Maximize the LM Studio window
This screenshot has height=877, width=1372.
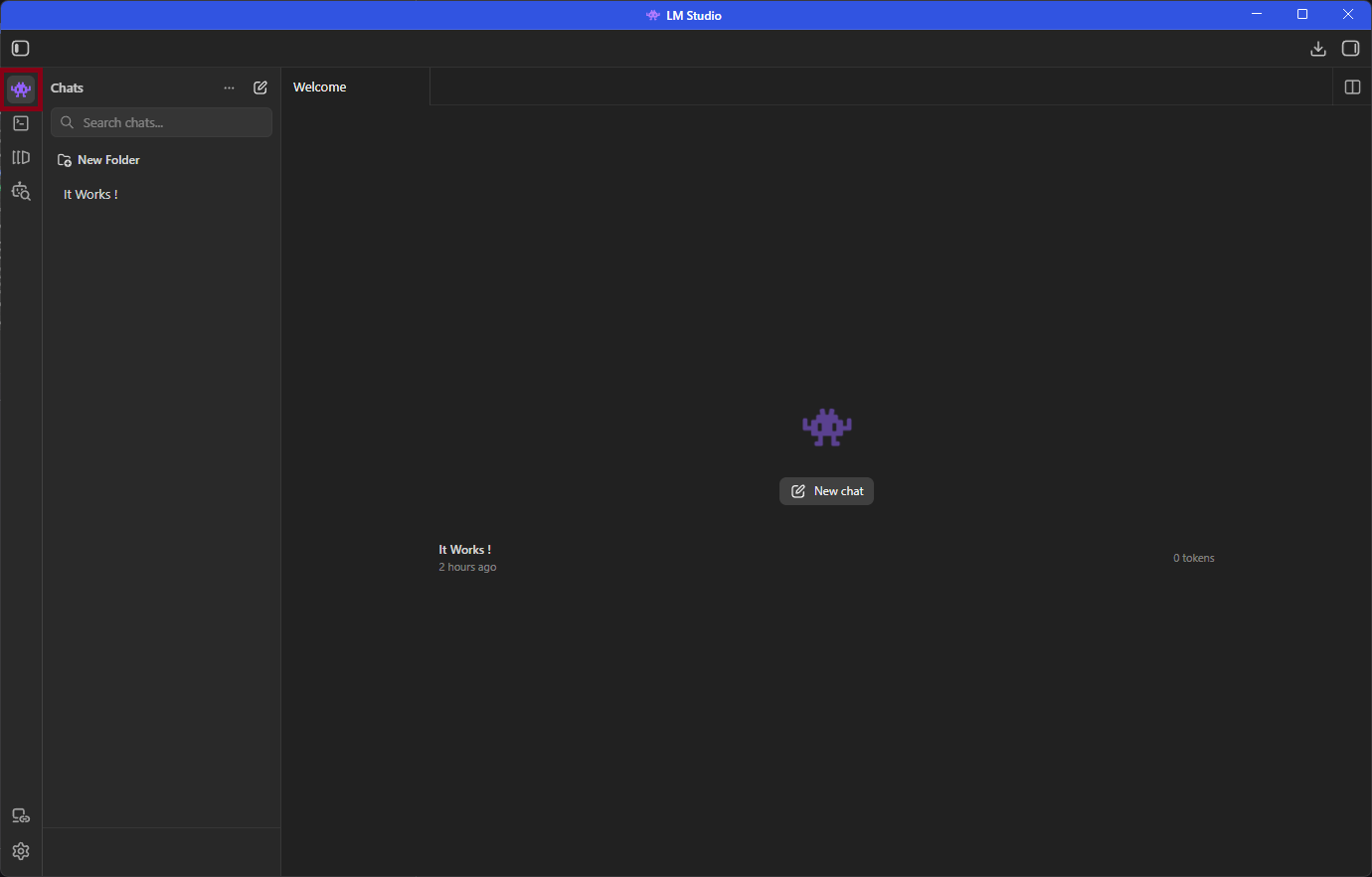point(1302,15)
